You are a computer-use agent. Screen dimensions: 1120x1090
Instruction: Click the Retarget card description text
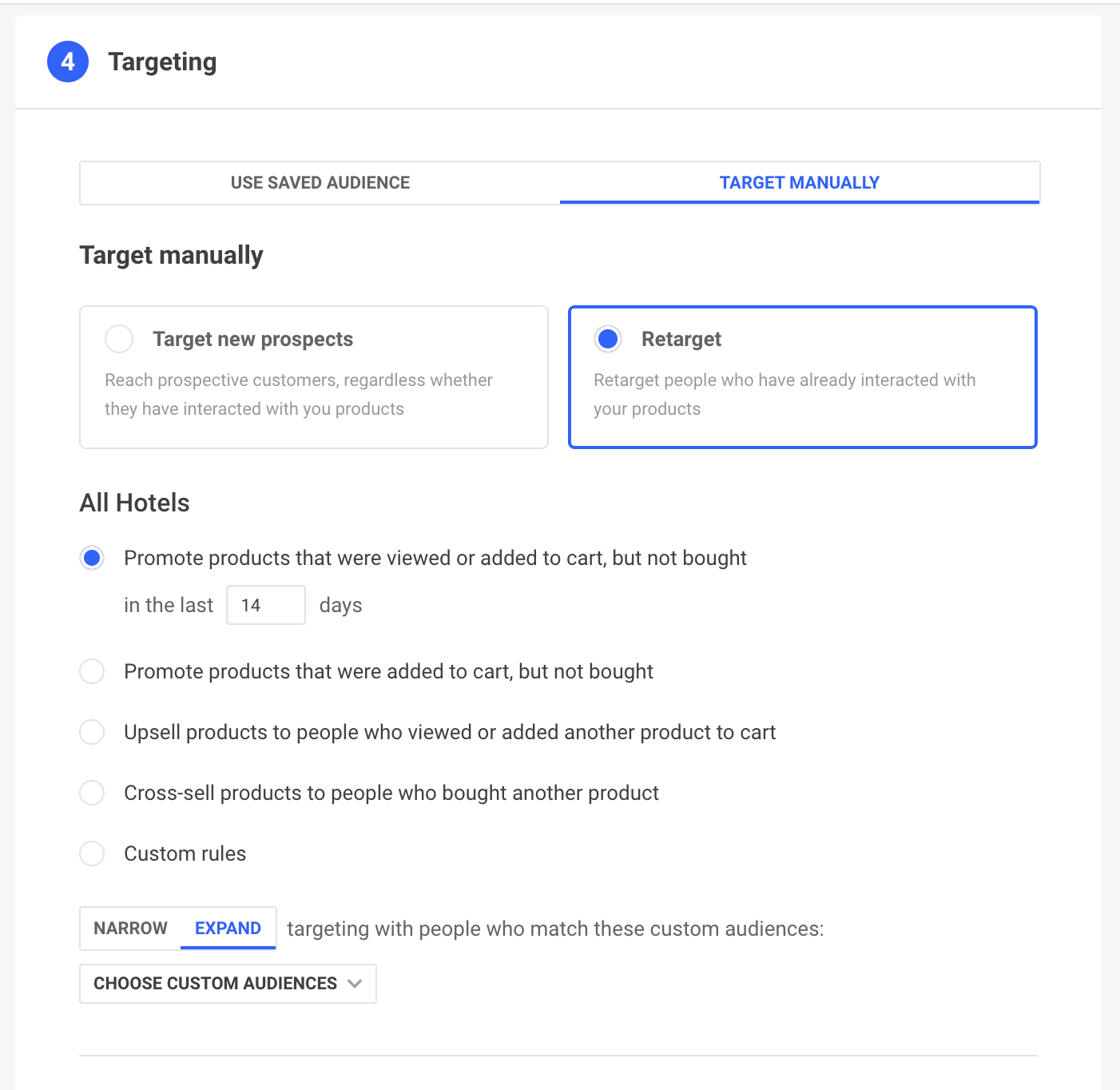[784, 394]
